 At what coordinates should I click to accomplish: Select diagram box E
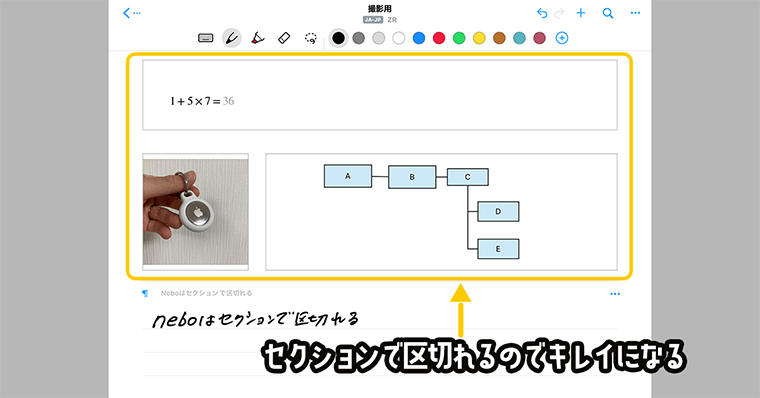pyautogui.click(x=498, y=249)
